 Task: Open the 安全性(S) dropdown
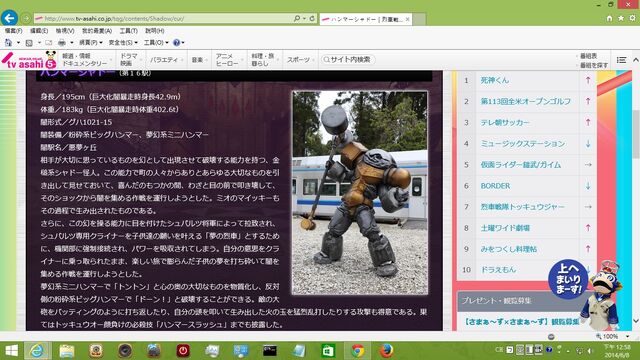click(123, 42)
